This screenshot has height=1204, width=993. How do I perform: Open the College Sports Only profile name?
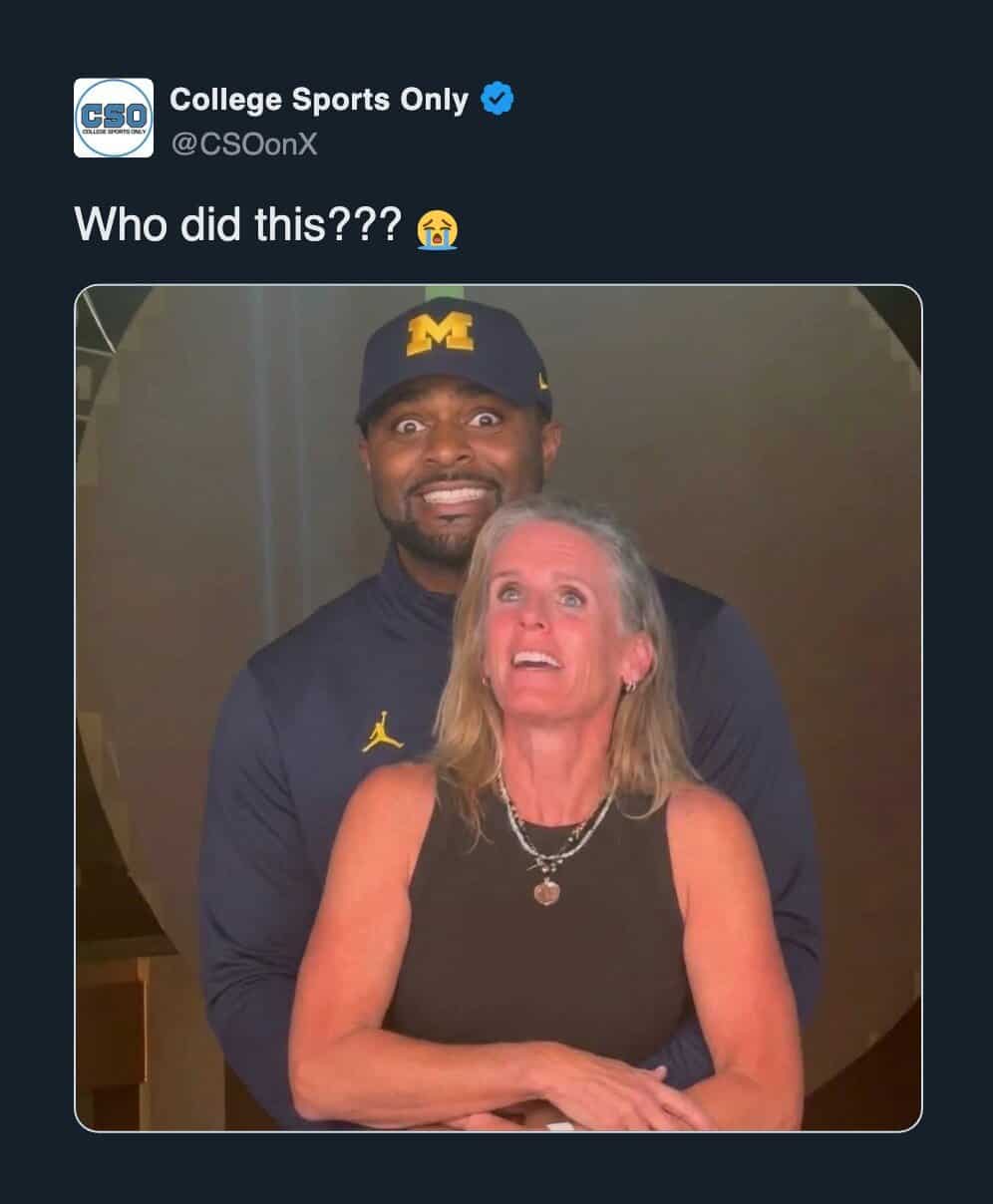pyautogui.click(x=319, y=100)
